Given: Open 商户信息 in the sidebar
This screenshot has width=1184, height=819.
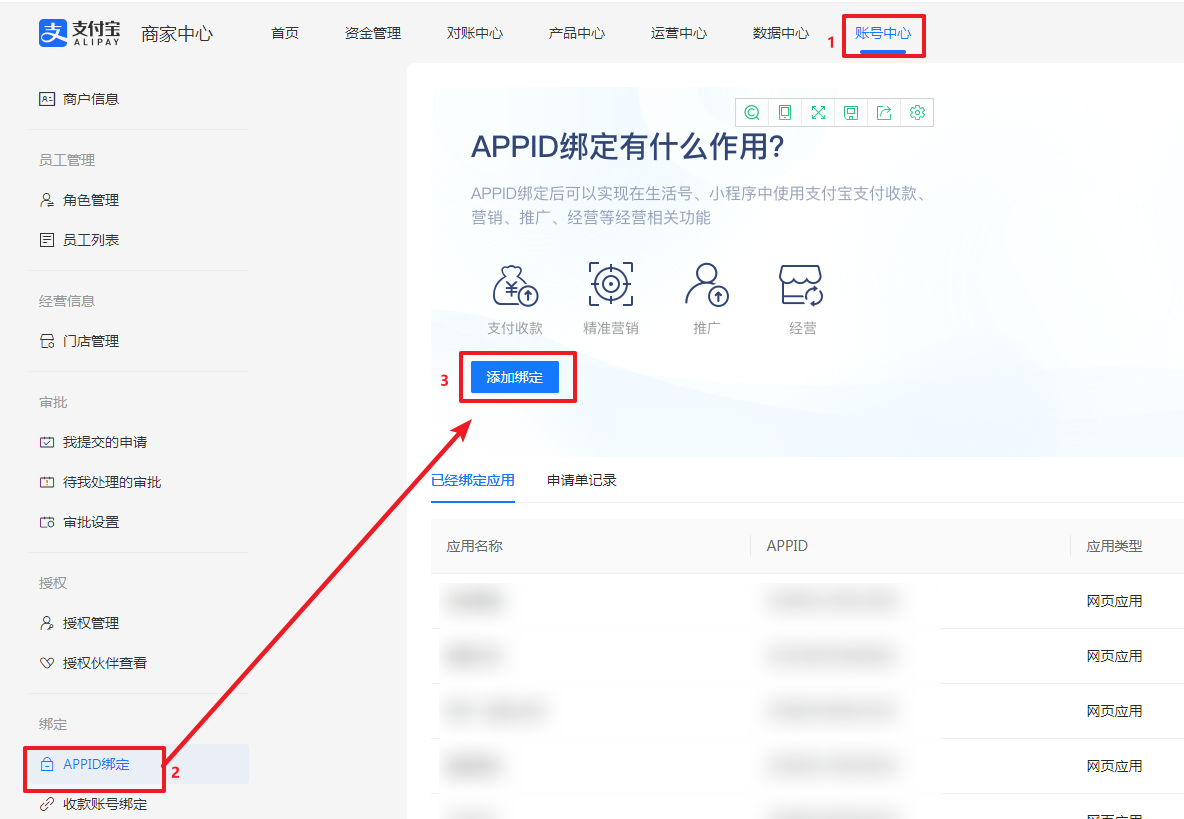Looking at the screenshot, I should point(79,99).
